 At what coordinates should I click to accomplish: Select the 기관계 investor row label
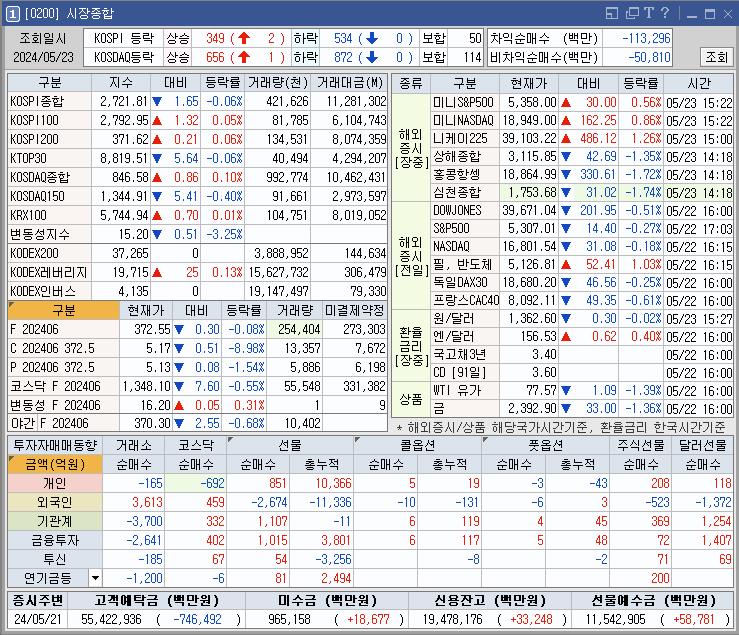click(x=55, y=521)
